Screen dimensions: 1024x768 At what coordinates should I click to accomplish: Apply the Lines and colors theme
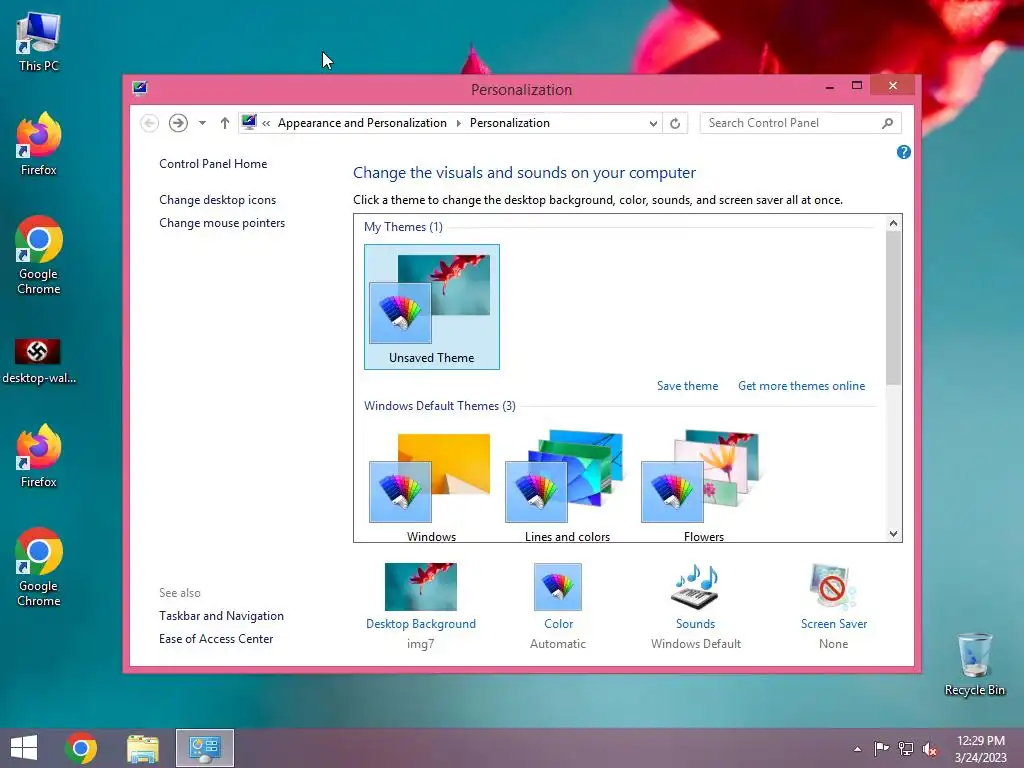click(567, 487)
